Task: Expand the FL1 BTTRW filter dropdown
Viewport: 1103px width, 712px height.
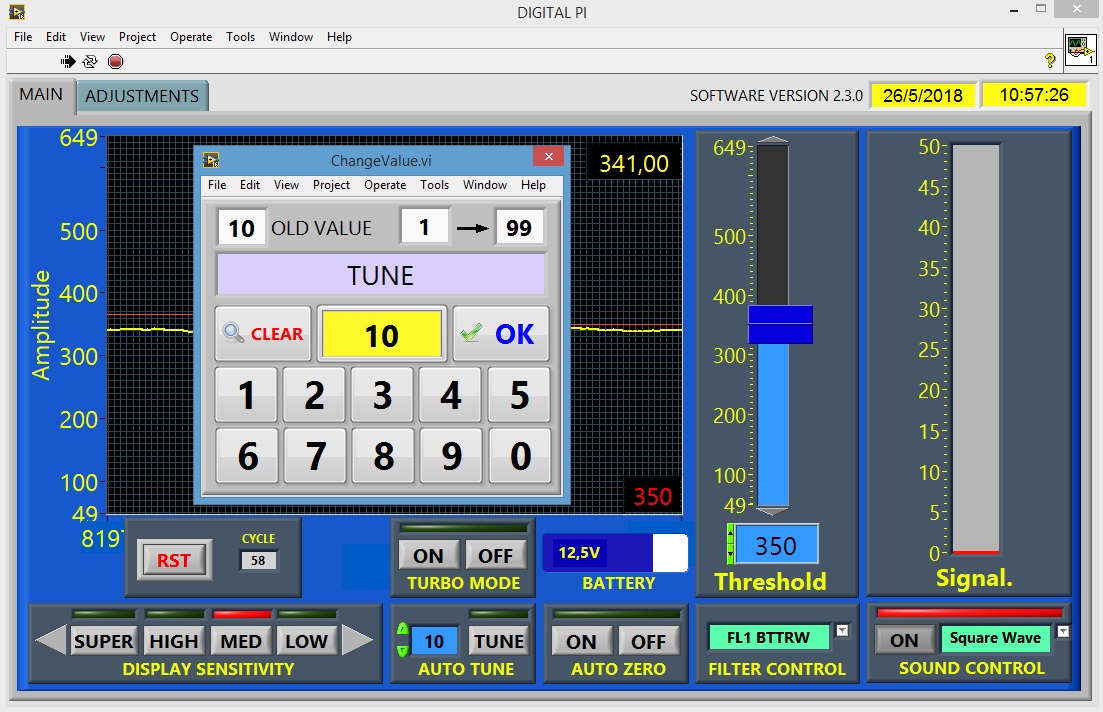Action: pyautogui.click(x=842, y=630)
